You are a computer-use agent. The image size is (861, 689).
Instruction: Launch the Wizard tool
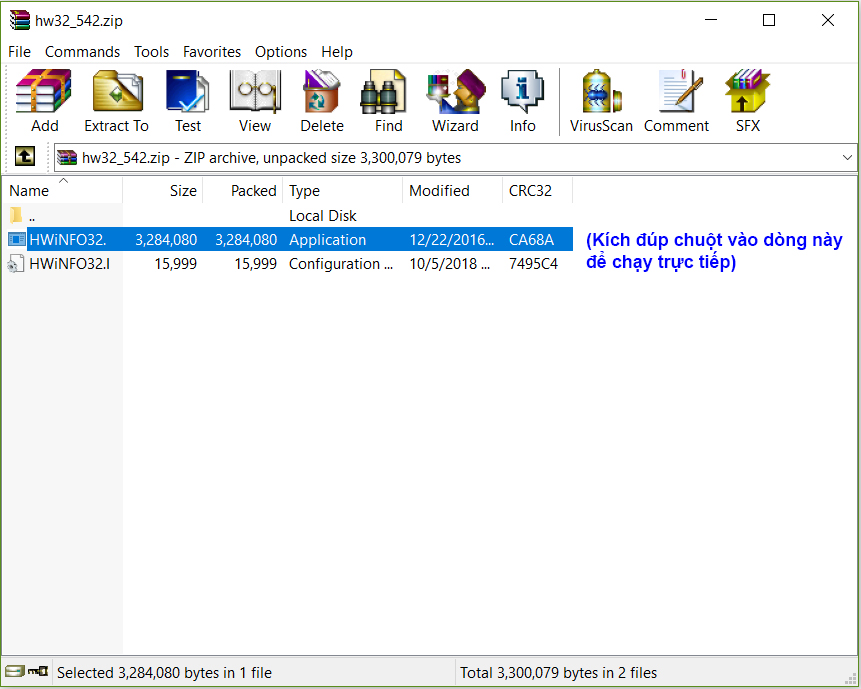point(455,100)
